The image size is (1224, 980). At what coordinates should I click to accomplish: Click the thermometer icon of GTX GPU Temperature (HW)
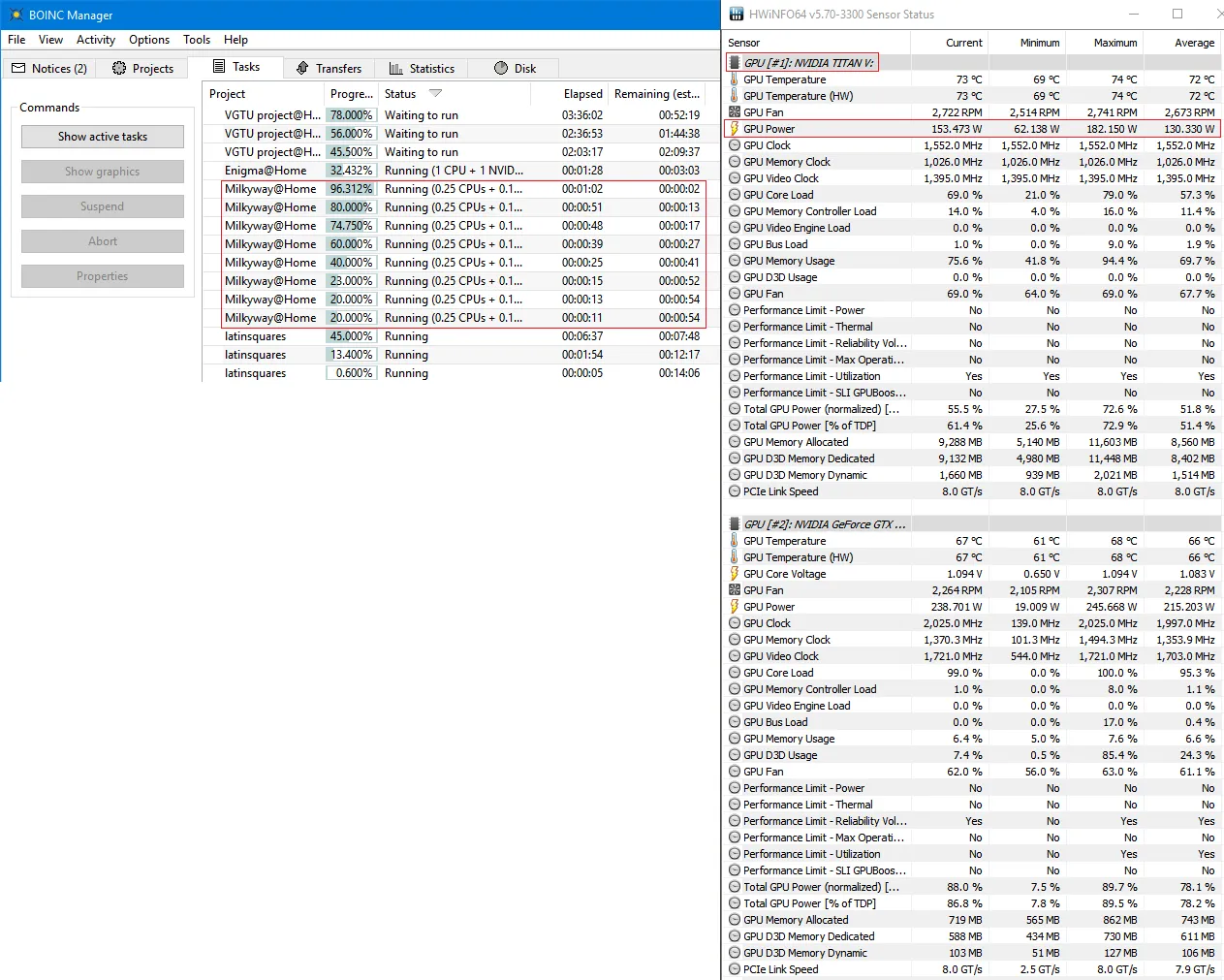click(735, 557)
